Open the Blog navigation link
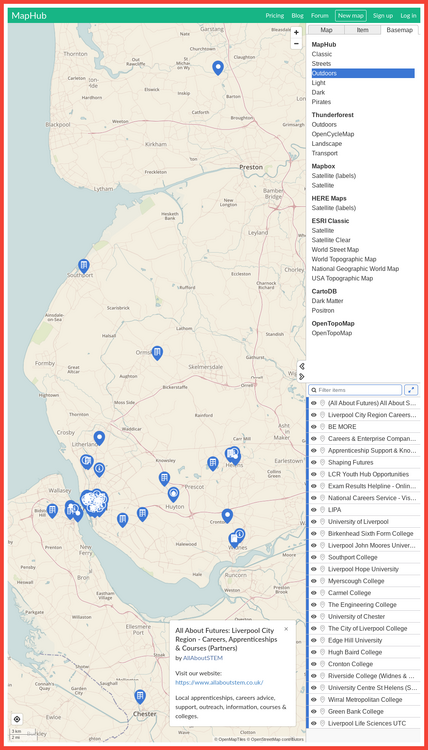The height and width of the screenshot is (750, 428). click(x=297, y=16)
